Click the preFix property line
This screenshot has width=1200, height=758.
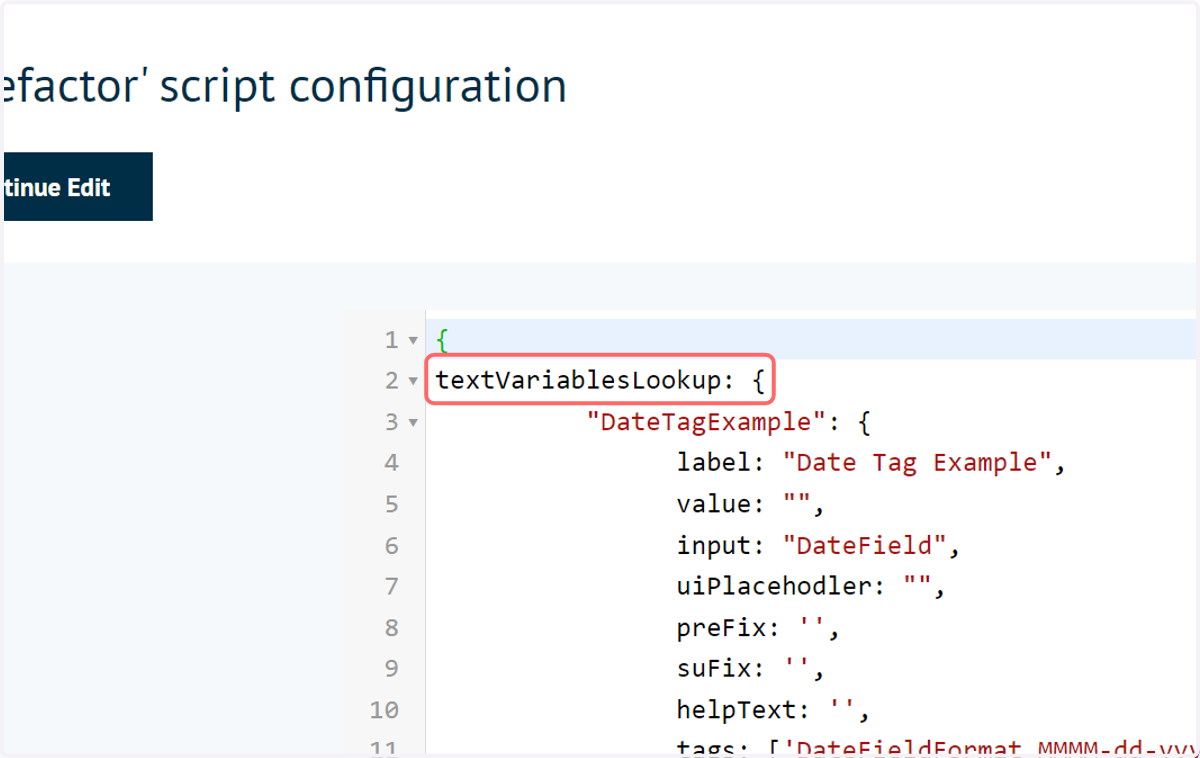tap(758, 627)
